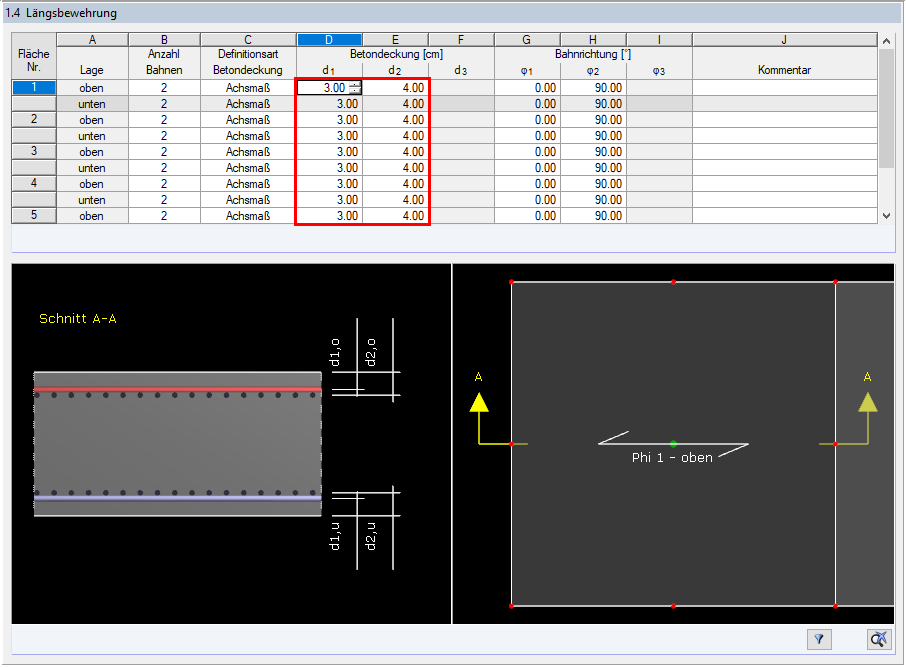906x667 pixels.
Task: Click the scrollbar down arrow
Action: 884,216
